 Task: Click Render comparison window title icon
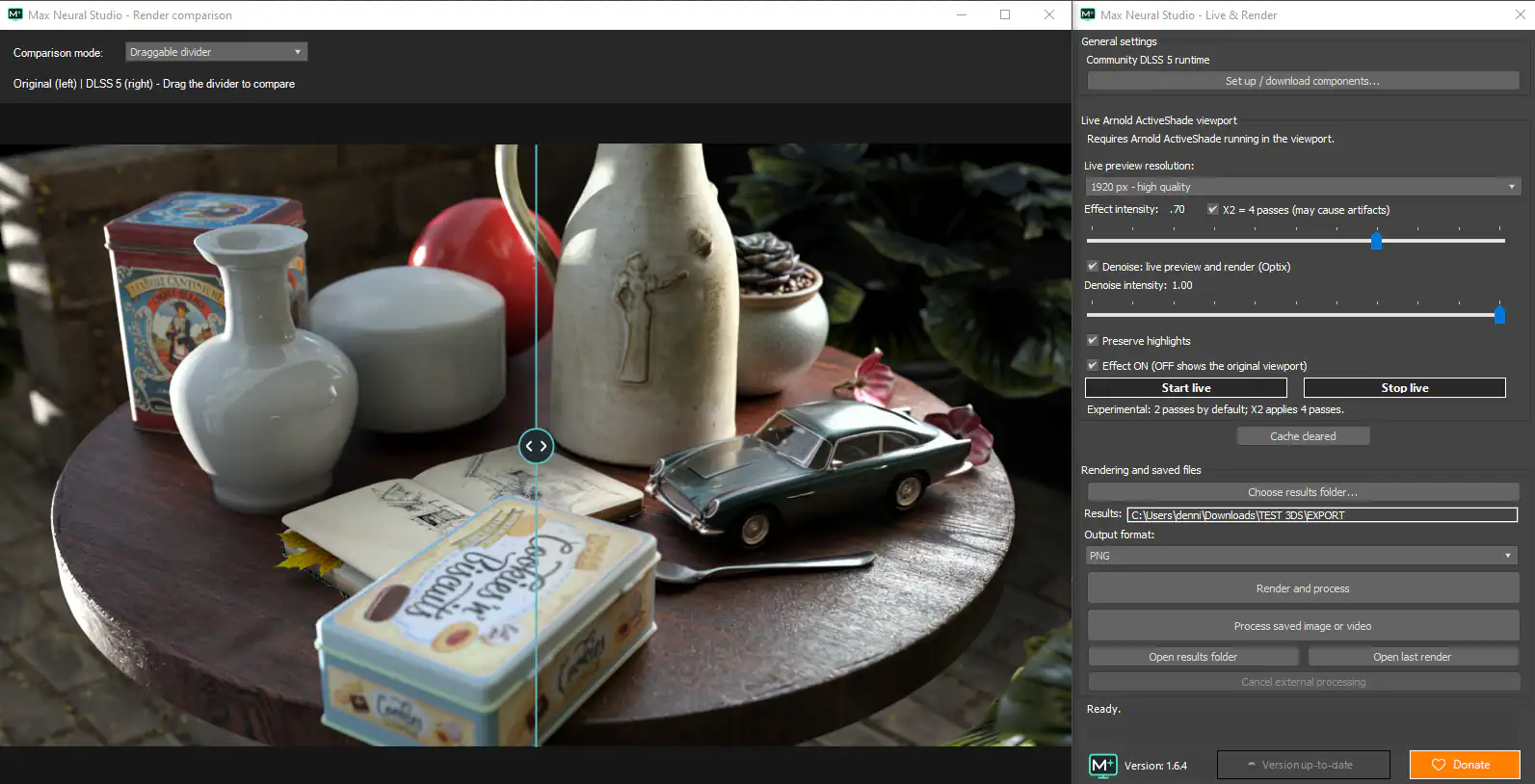click(14, 14)
